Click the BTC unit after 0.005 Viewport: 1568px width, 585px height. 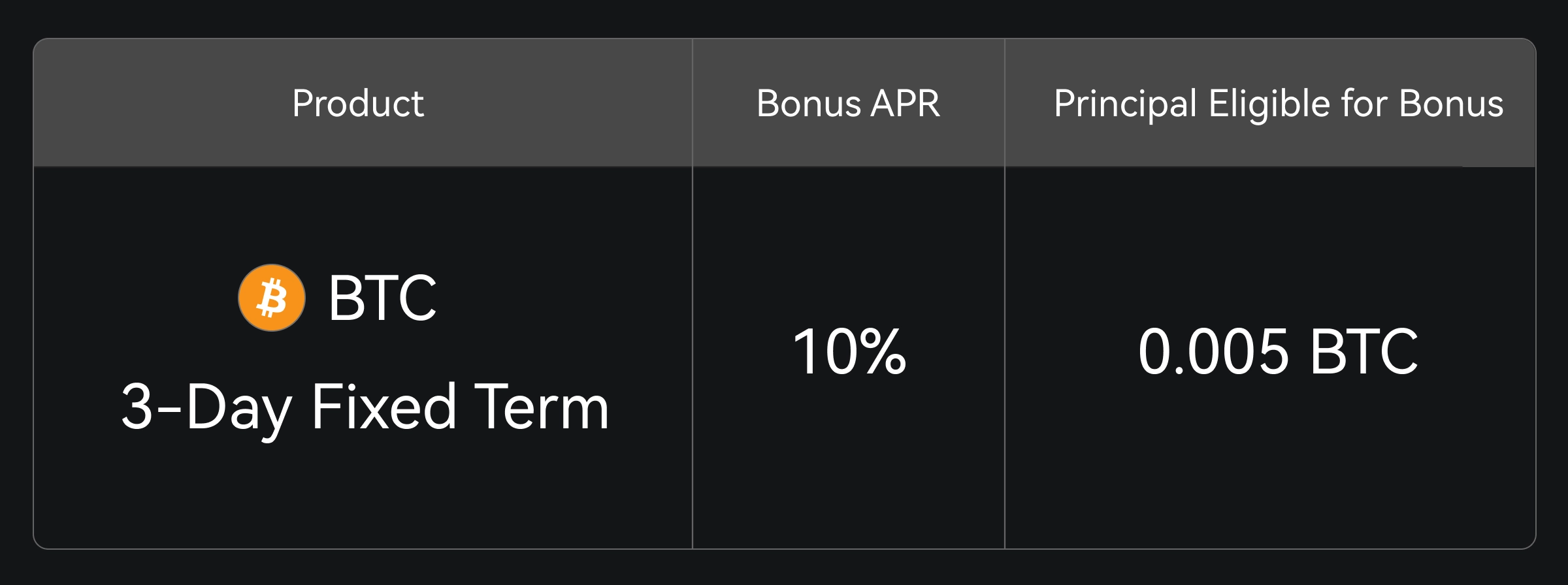(x=1364, y=353)
